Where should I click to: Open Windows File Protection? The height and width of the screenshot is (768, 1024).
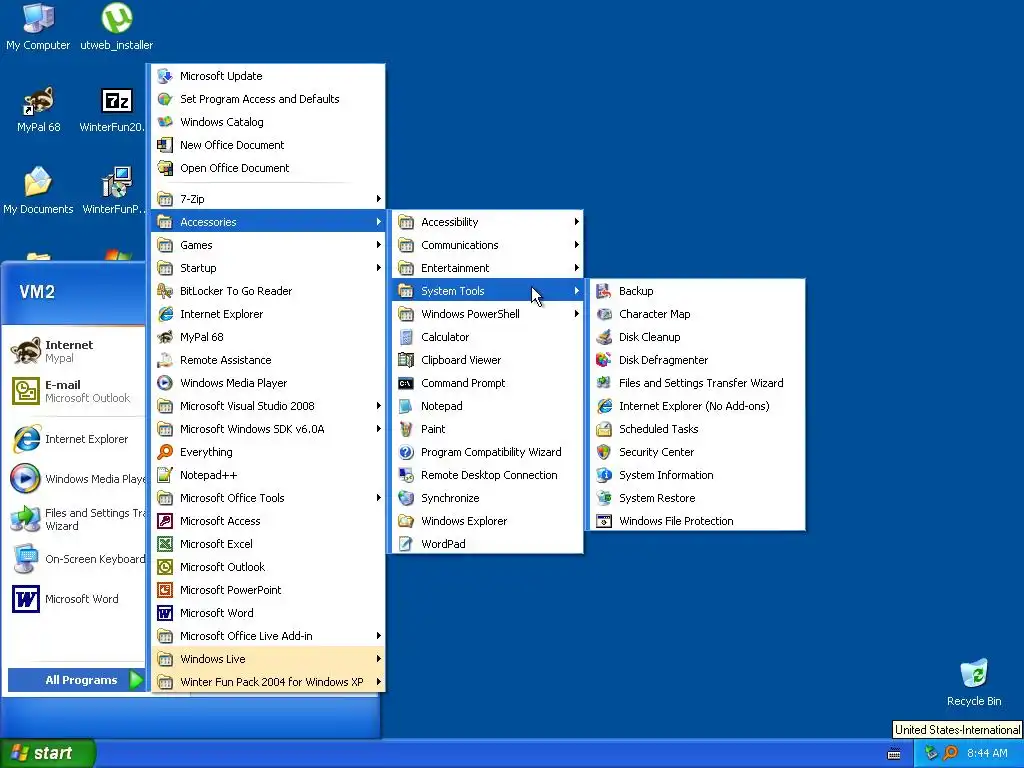point(696,520)
